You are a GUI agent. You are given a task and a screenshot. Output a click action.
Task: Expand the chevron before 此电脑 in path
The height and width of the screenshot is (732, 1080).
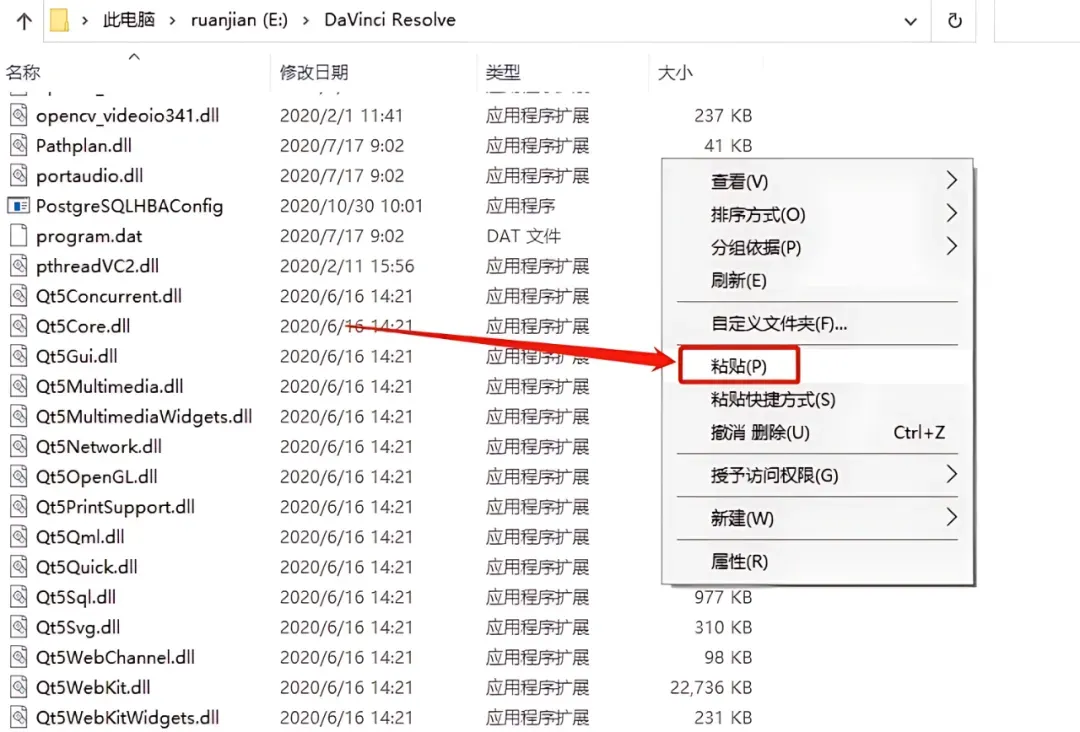(85, 21)
